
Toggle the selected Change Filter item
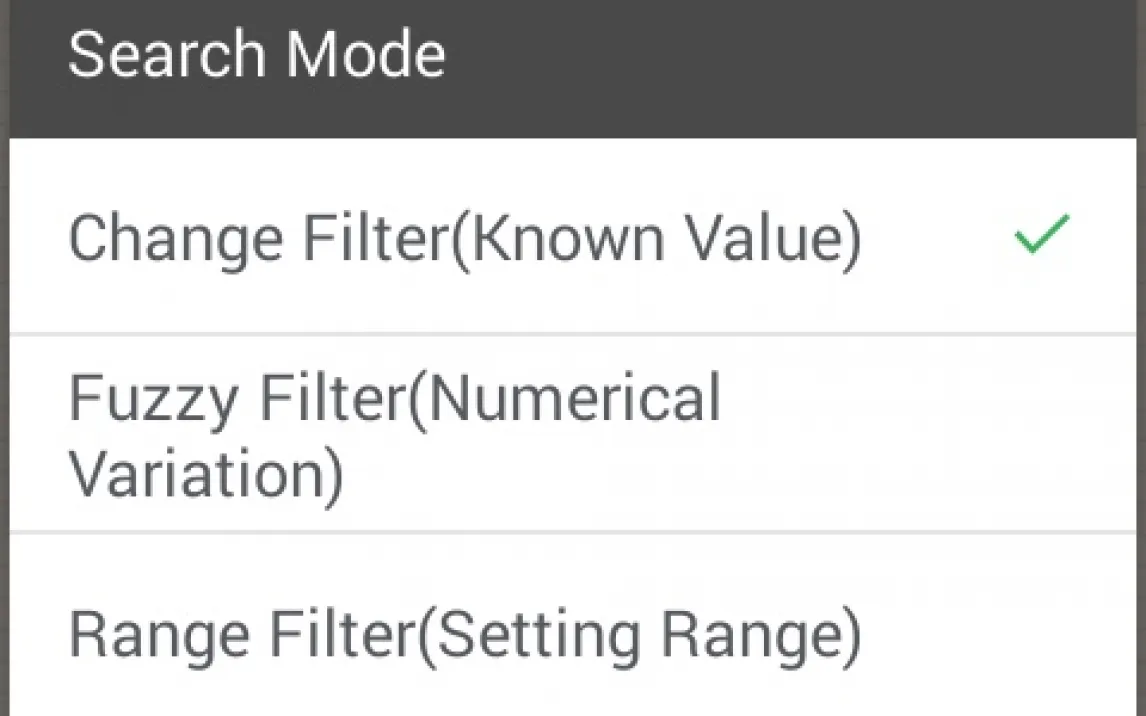click(464, 239)
